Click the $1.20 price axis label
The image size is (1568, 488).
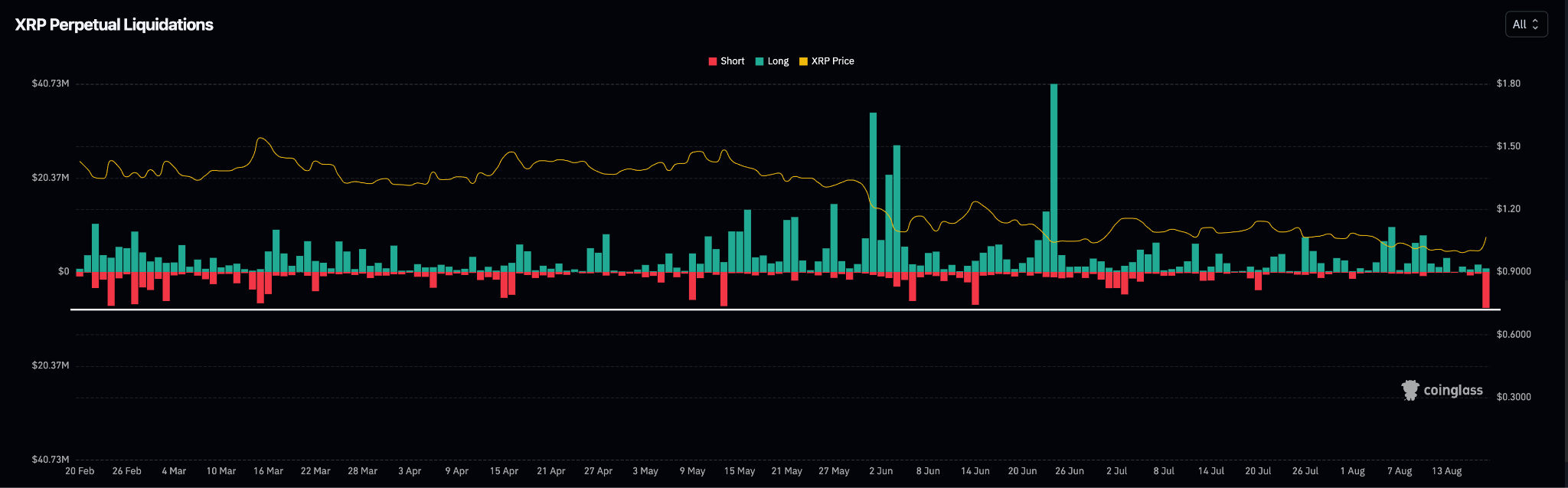pos(1508,209)
